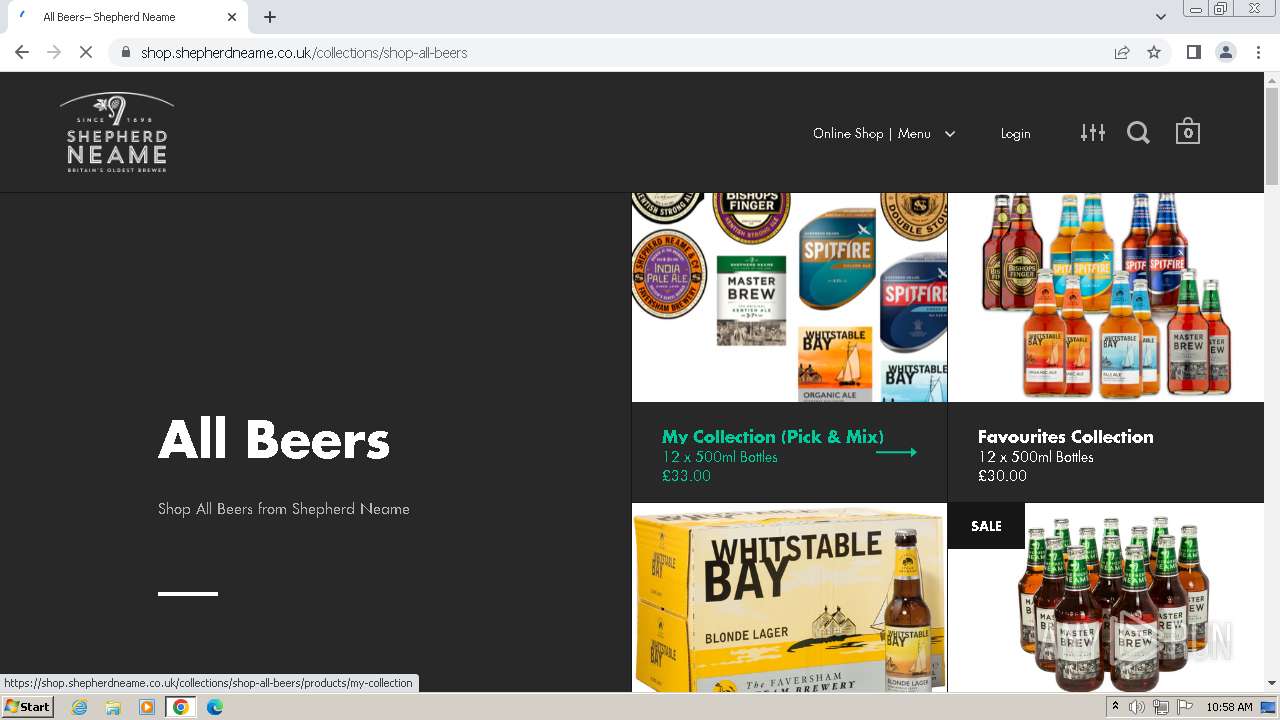
Task: Click the All Beers heading
Action: tap(274, 440)
